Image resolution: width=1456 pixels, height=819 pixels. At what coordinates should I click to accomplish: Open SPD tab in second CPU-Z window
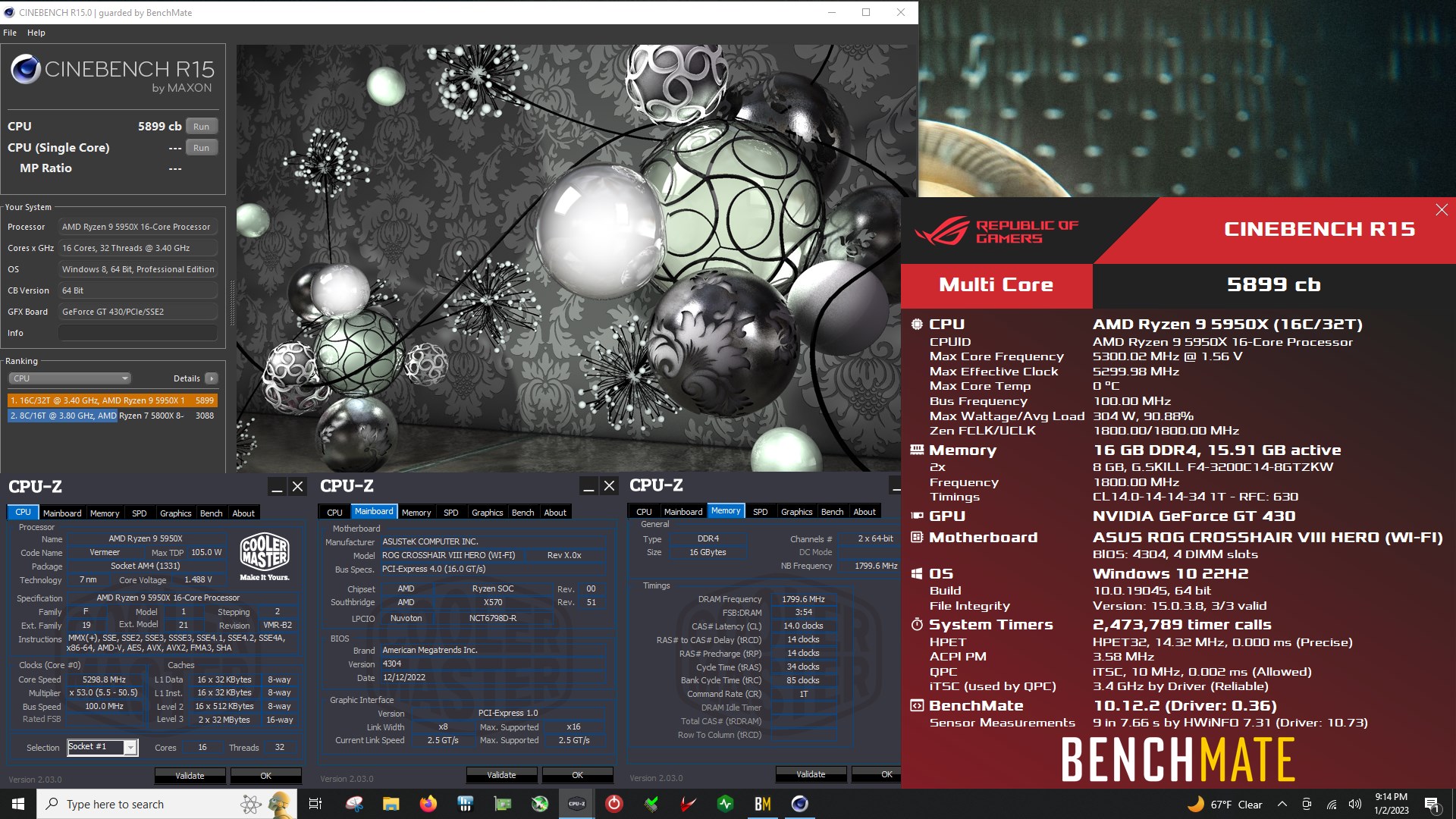click(x=451, y=513)
